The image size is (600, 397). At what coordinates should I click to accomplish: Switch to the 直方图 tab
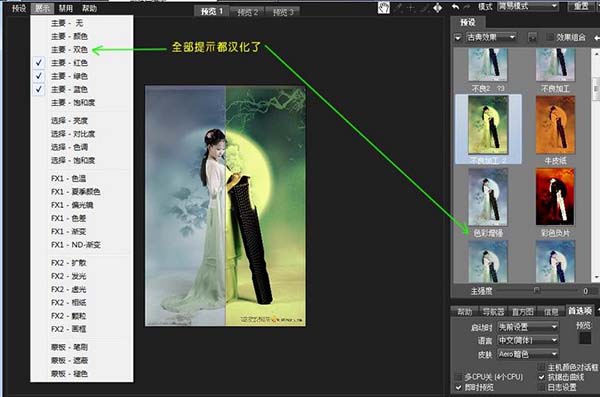pos(523,312)
